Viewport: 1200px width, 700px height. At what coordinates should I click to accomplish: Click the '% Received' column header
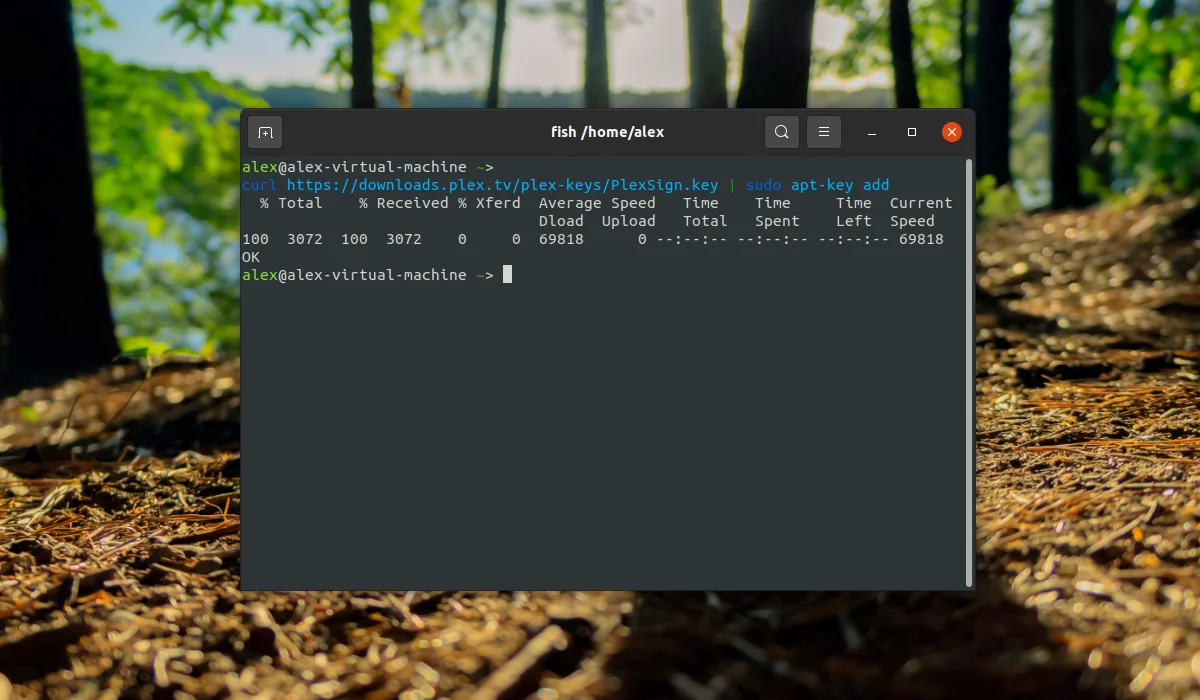tap(404, 203)
